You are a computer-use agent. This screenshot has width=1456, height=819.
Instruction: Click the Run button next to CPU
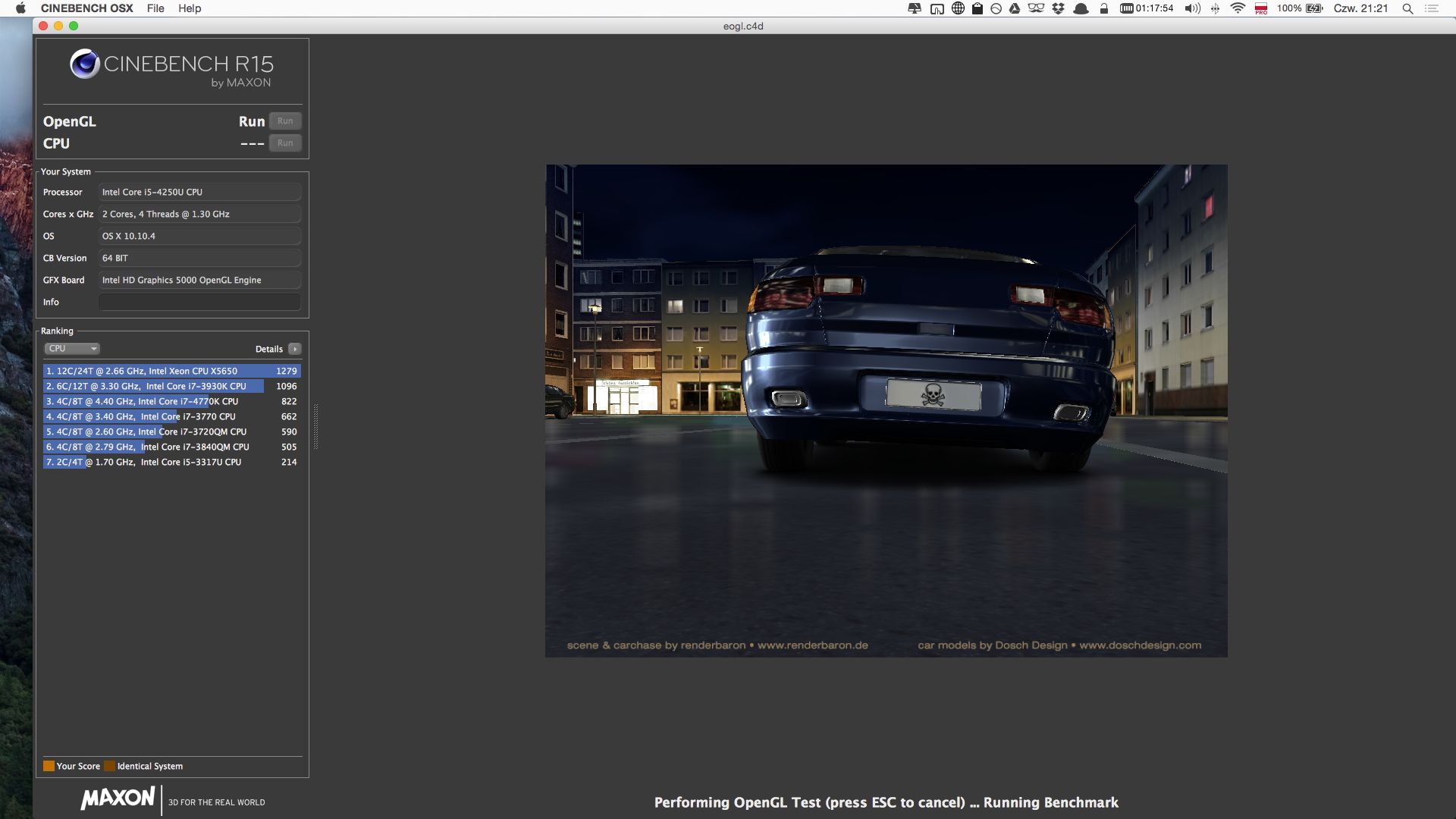[284, 143]
